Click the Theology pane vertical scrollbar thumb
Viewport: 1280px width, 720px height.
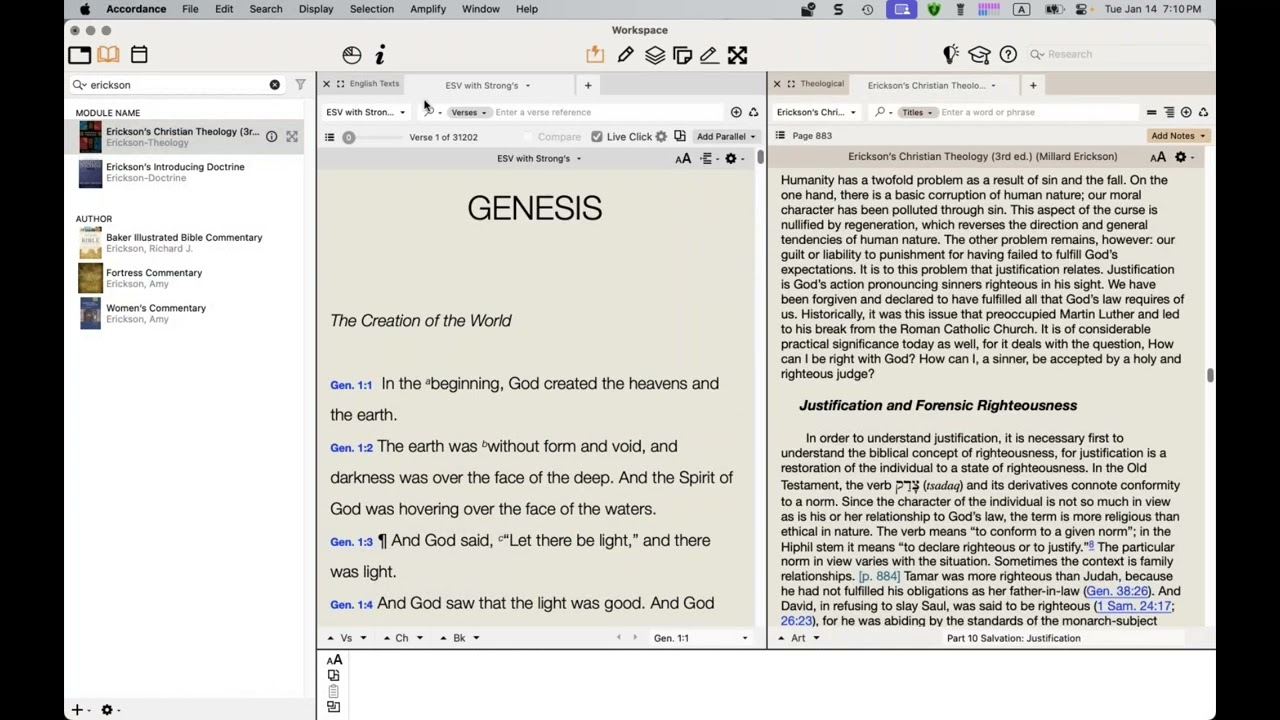1210,375
